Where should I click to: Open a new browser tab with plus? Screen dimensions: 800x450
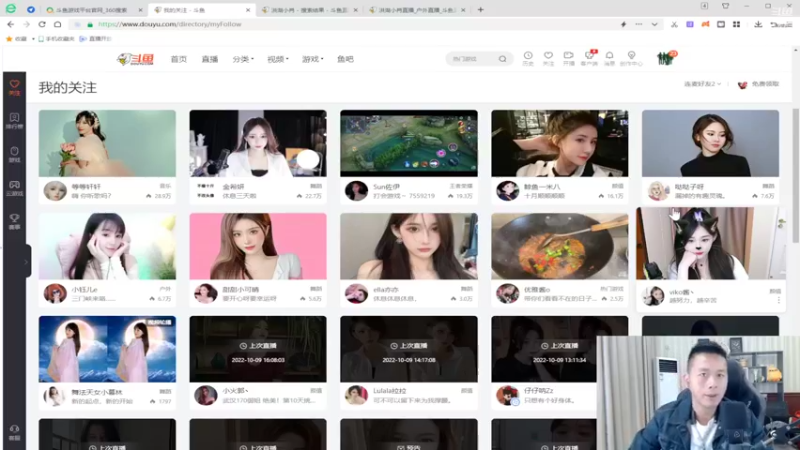click(x=480, y=10)
